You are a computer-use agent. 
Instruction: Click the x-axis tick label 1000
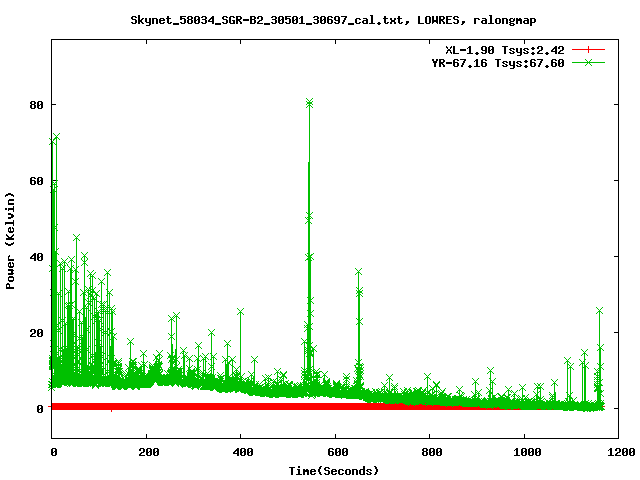[527, 452]
